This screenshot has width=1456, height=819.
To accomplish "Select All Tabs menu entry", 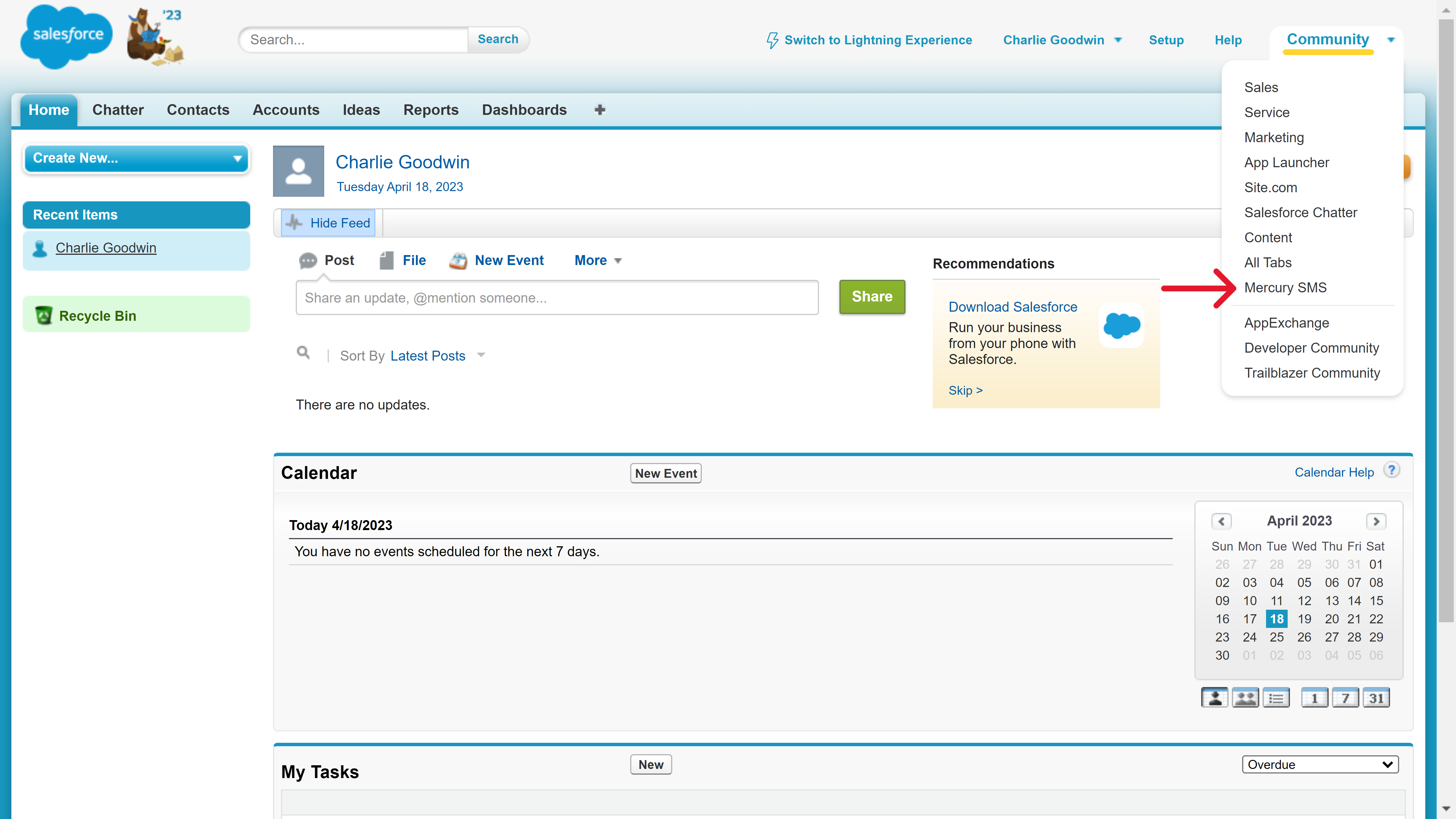I will click(1268, 263).
